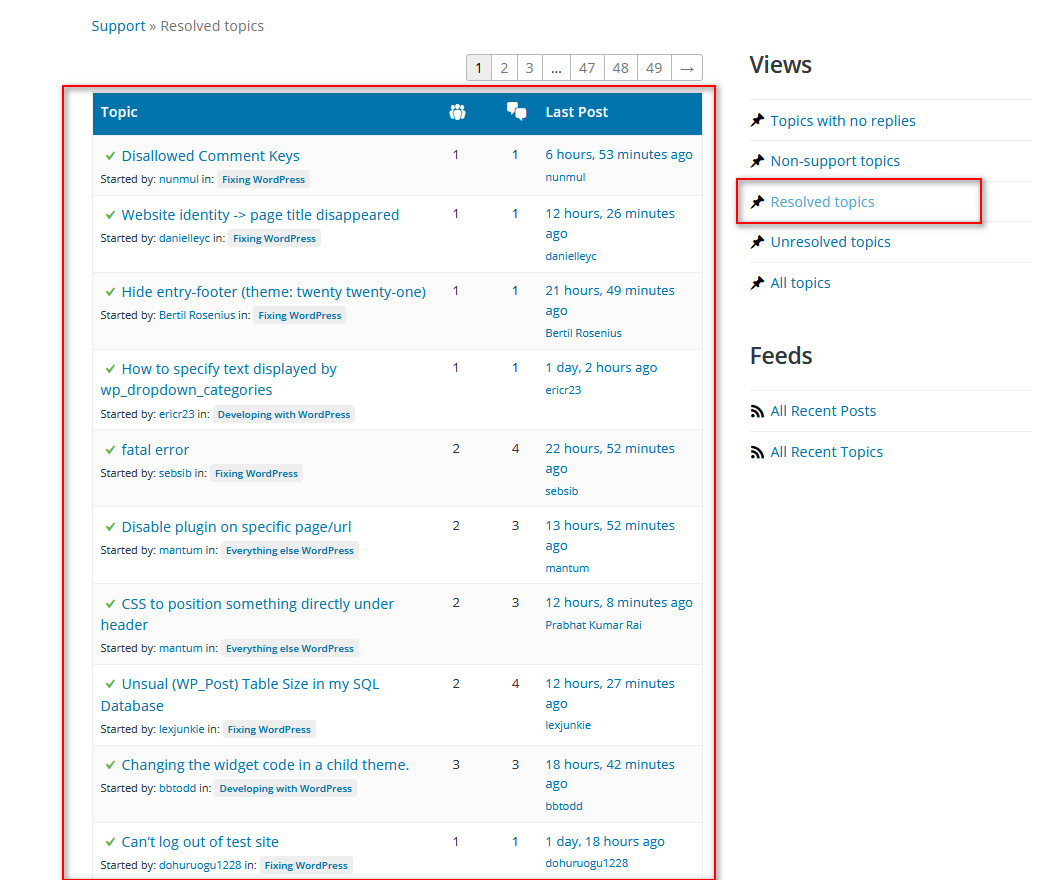This screenshot has height=880, width=1042.
Task: Open Can't log out of test site topic
Action: point(199,842)
